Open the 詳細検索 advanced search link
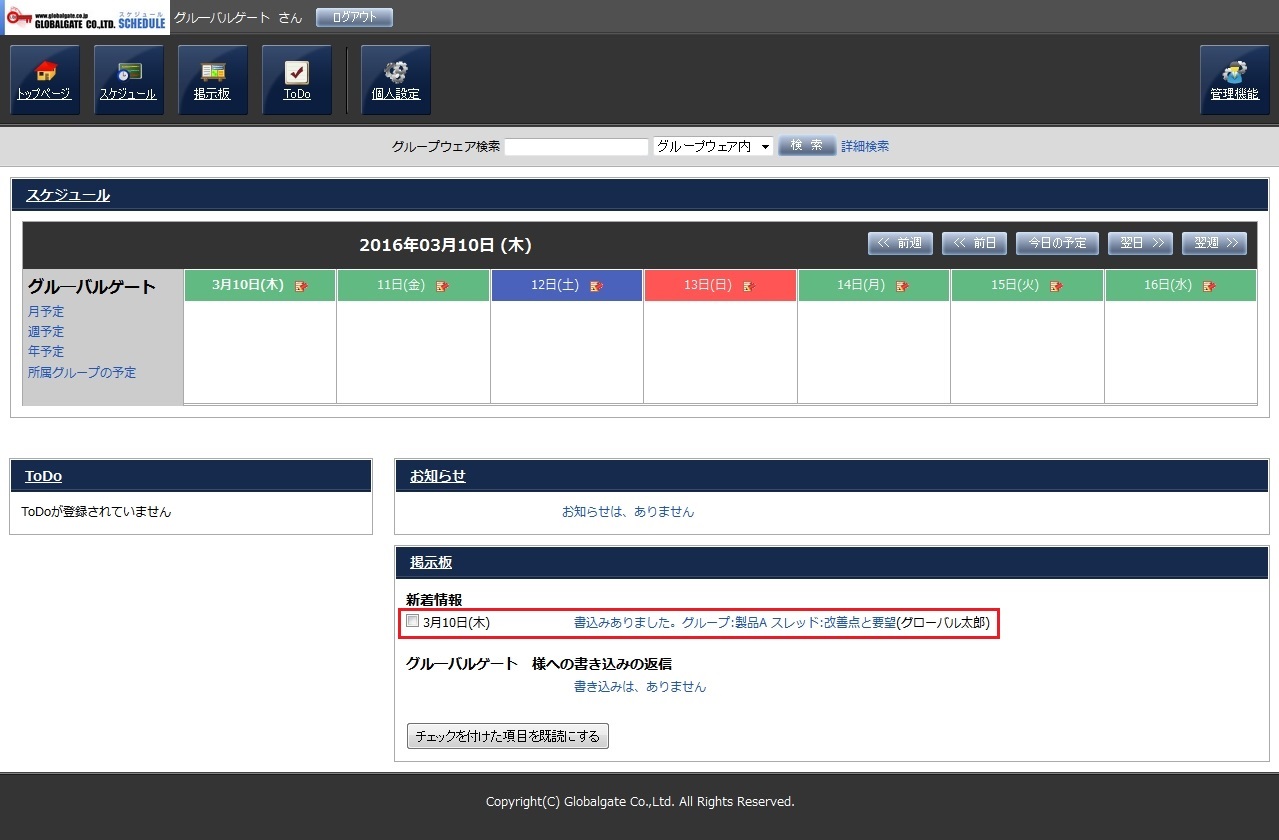The image size is (1279, 840). click(864, 146)
